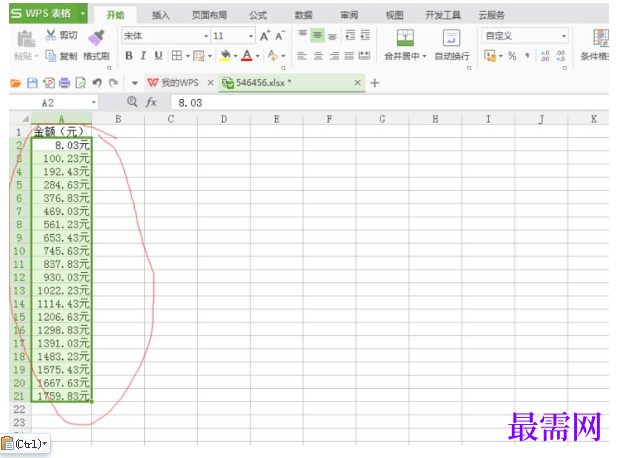The image size is (620, 458).
Task: Click the Redo arrow
Action: [x=113, y=83]
